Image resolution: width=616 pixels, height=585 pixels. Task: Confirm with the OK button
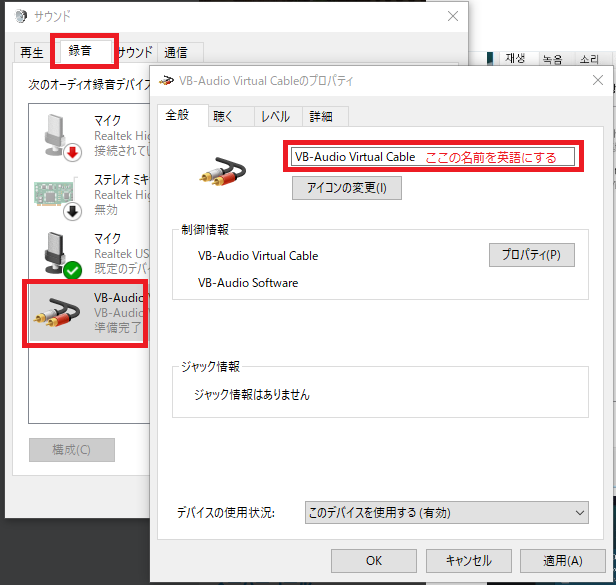click(x=374, y=561)
